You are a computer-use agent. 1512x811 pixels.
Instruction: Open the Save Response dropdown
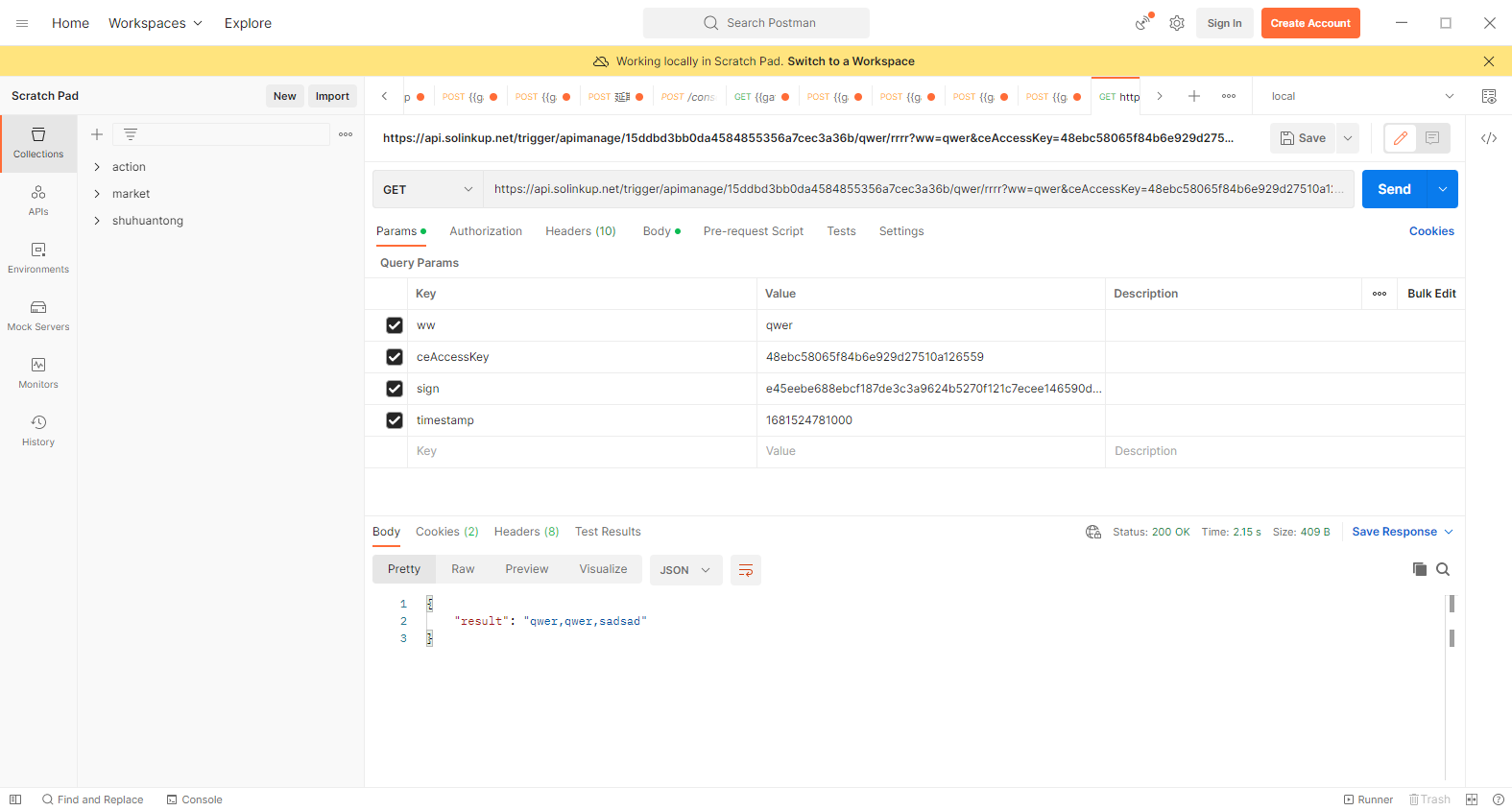click(x=1403, y=532)
